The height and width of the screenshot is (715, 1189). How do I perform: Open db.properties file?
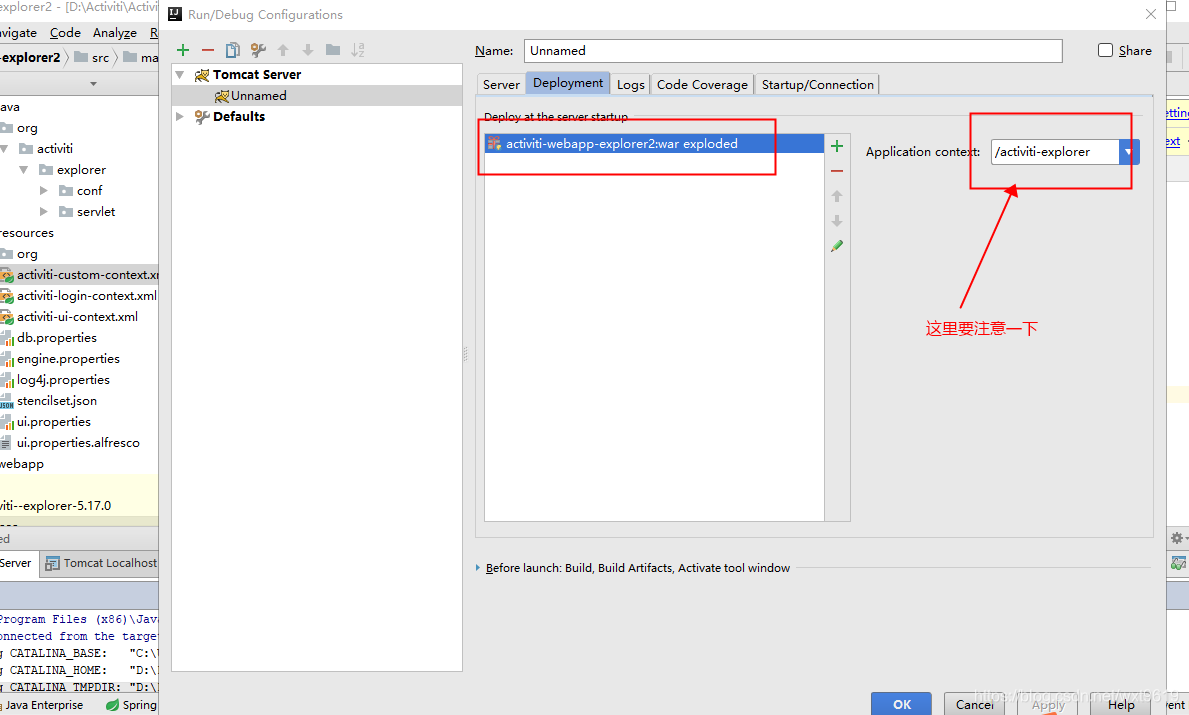pyautogui.click(x=49, y=337)
